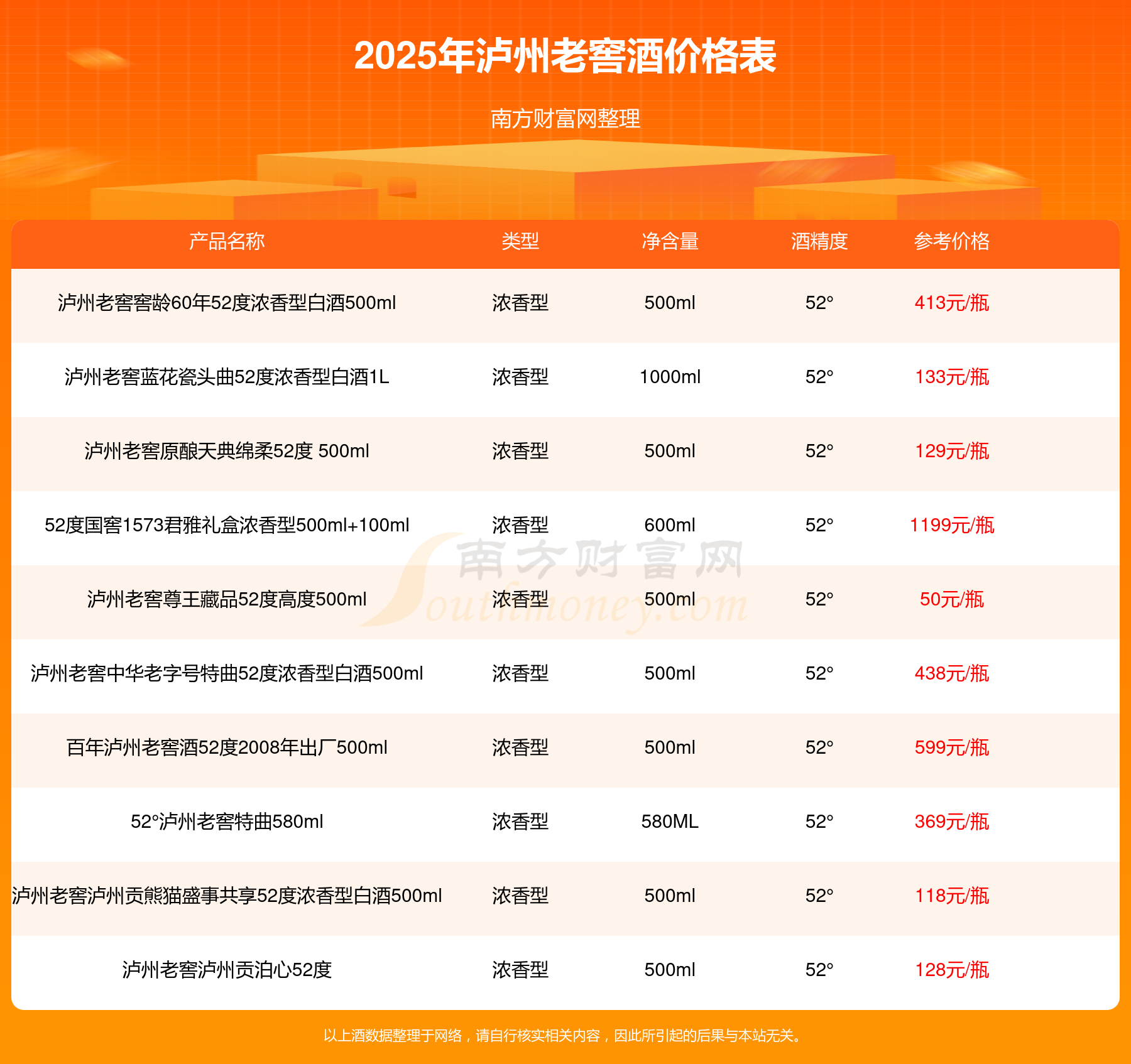Screen dimensions: 1131x1064
Task: Select the price 1199元/瓶
Action: pos(952,525)
